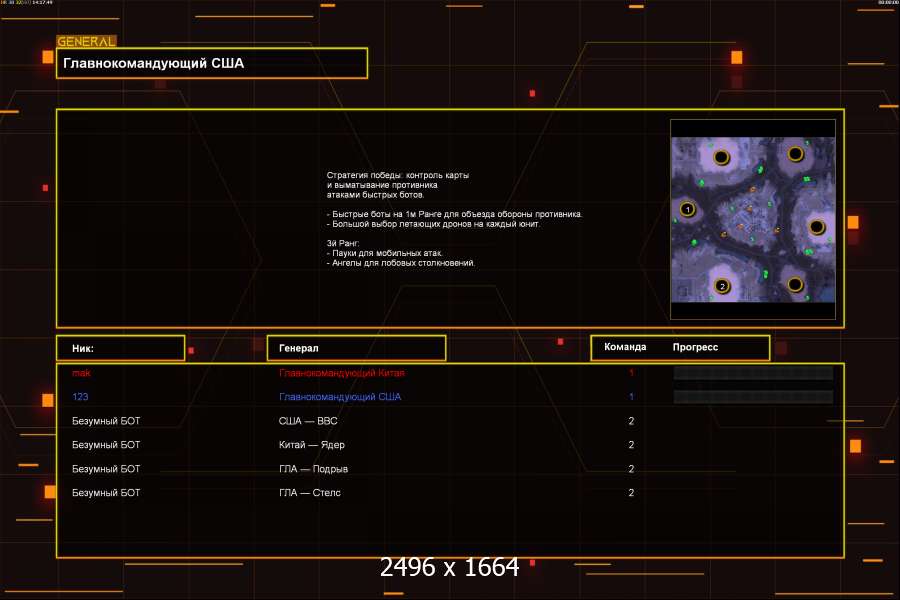Click team number 1 in 123's row
Image resolution: width=900 pixels, height=600 pixels.
631,397
